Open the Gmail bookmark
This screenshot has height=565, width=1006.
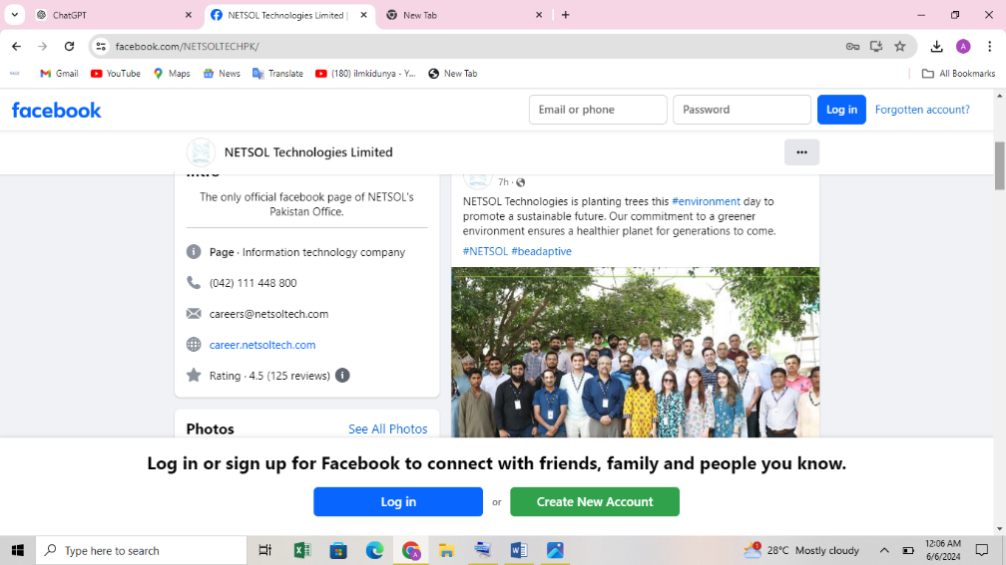[x=59, y=74]
